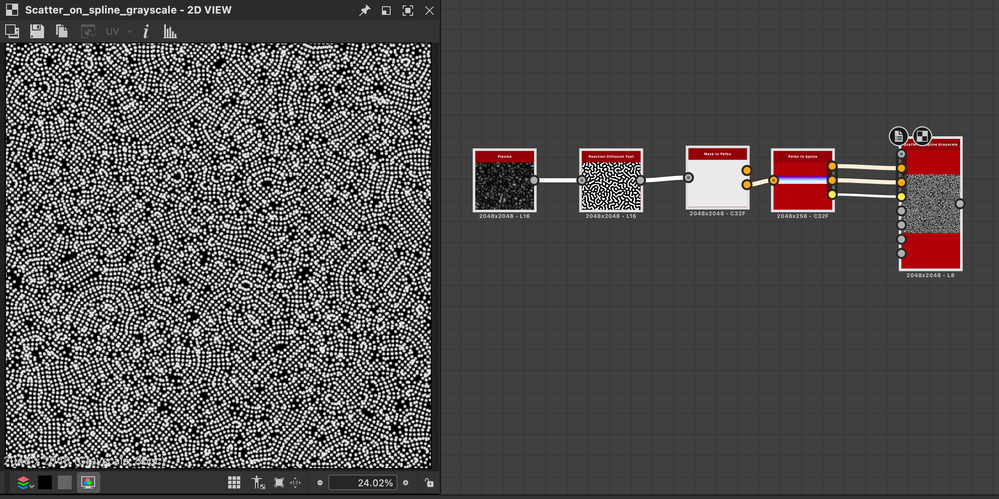999x499 pixels.
Task: Select the gray background color swatch
Action: tap(65, 482)
